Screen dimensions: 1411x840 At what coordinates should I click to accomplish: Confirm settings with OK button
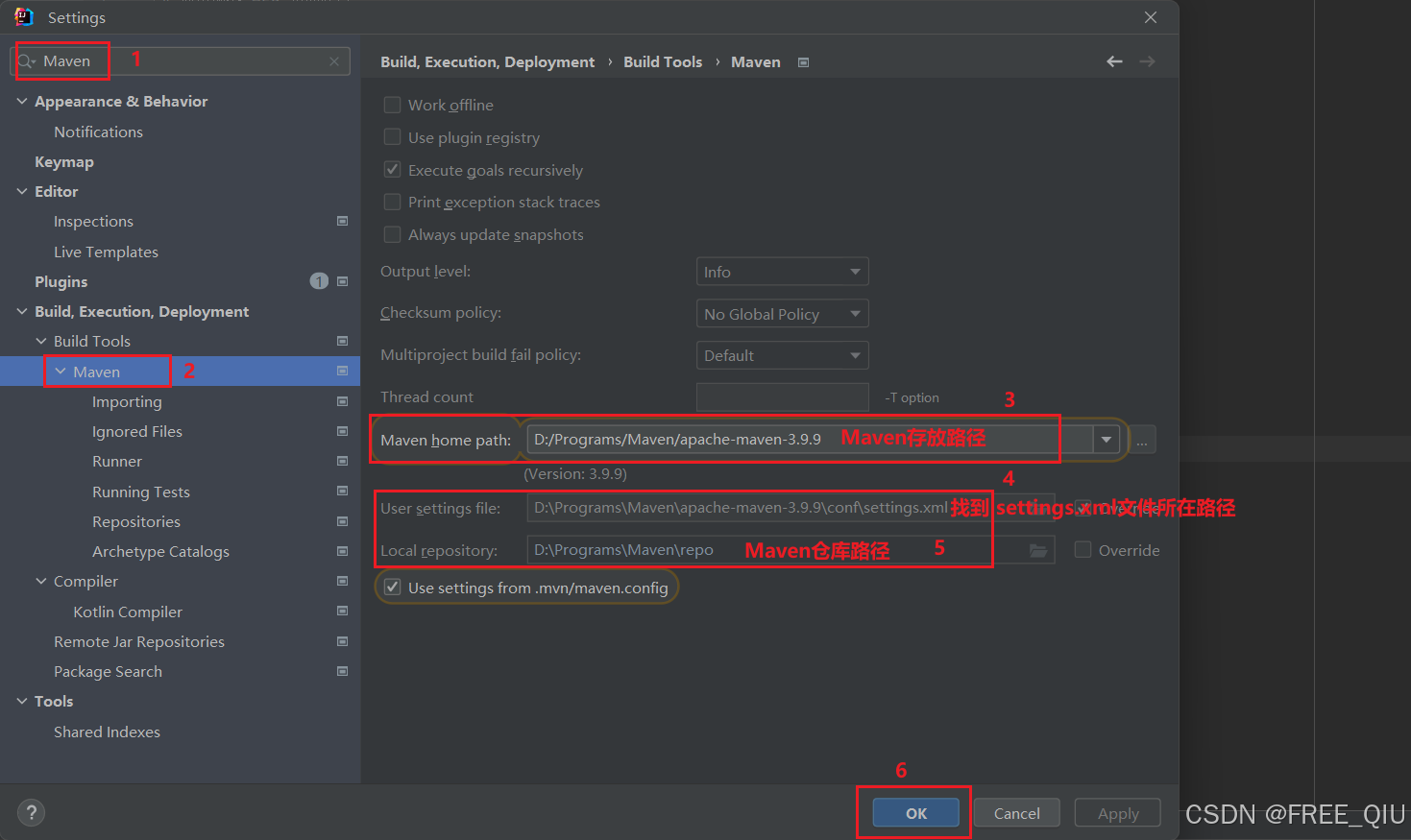(x=915, y=813)
